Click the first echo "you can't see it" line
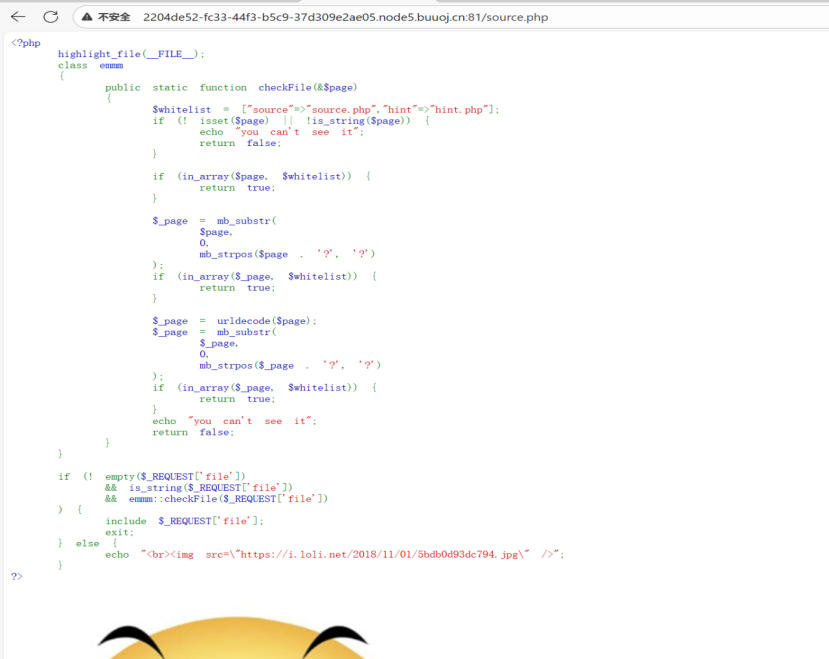The height and width of the screenshot is (659, 829). pos(281,132)
